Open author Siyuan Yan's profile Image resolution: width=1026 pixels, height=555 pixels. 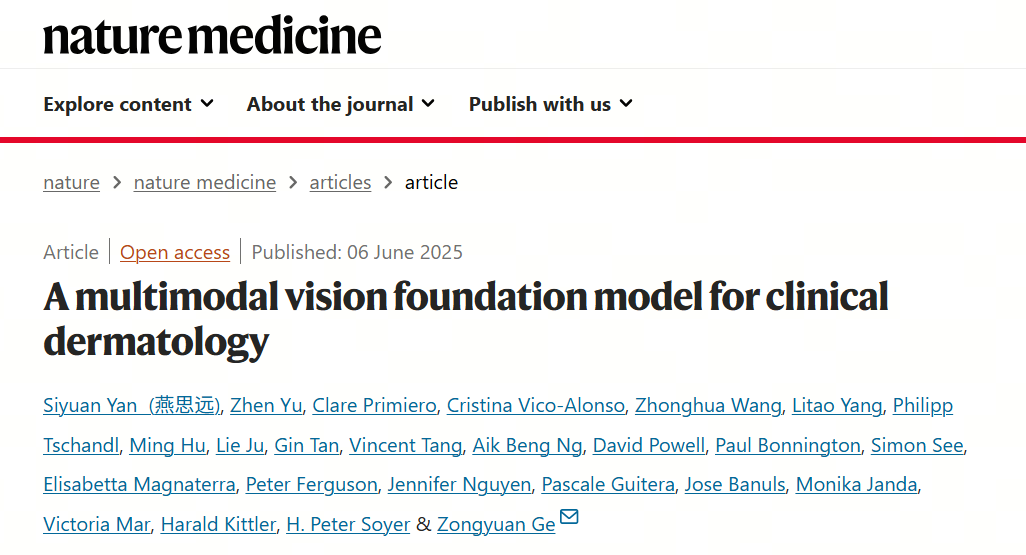click(x=132, y=405)
